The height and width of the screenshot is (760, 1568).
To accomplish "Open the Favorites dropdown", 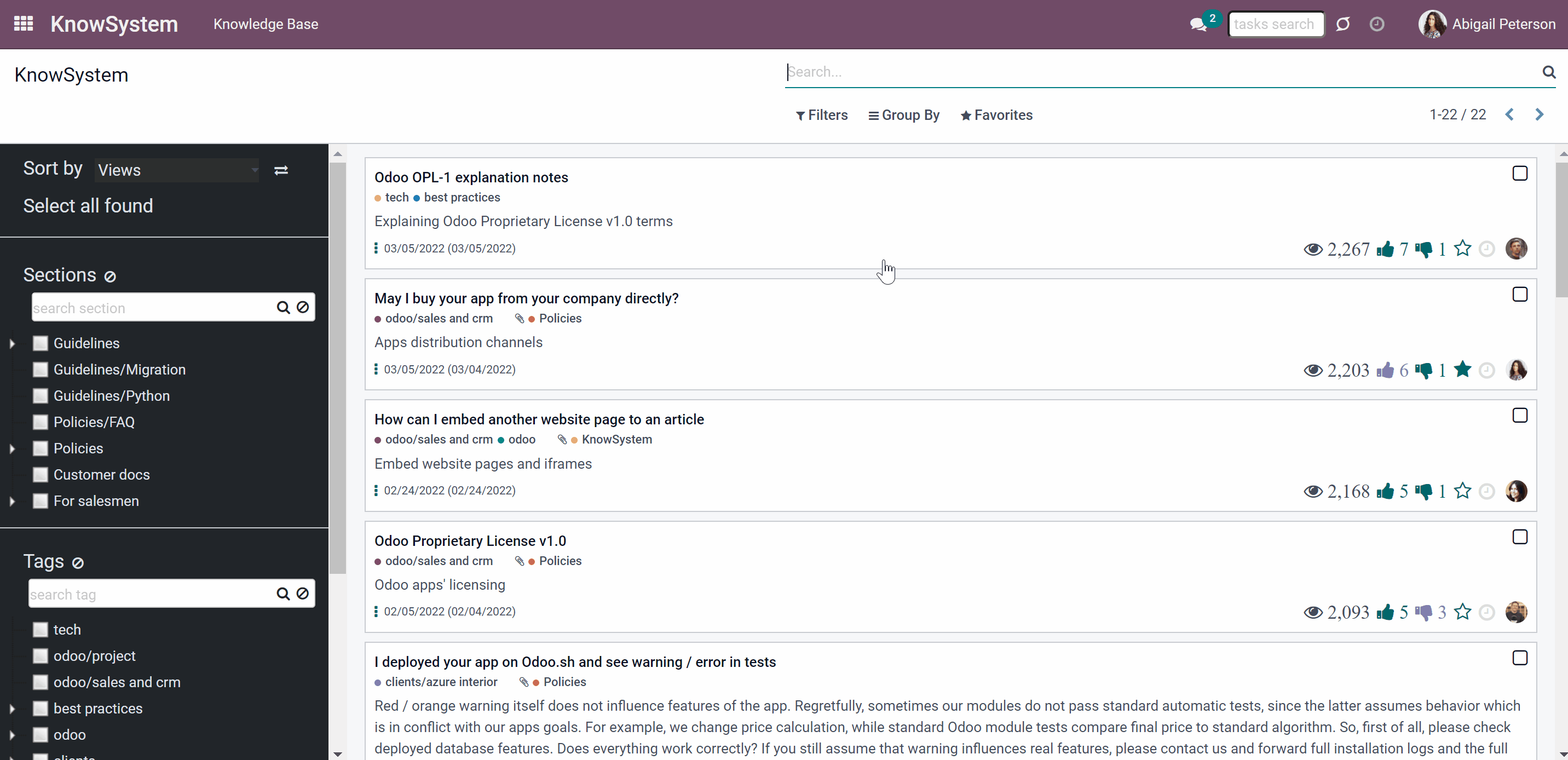I will [x=996, y=115].
